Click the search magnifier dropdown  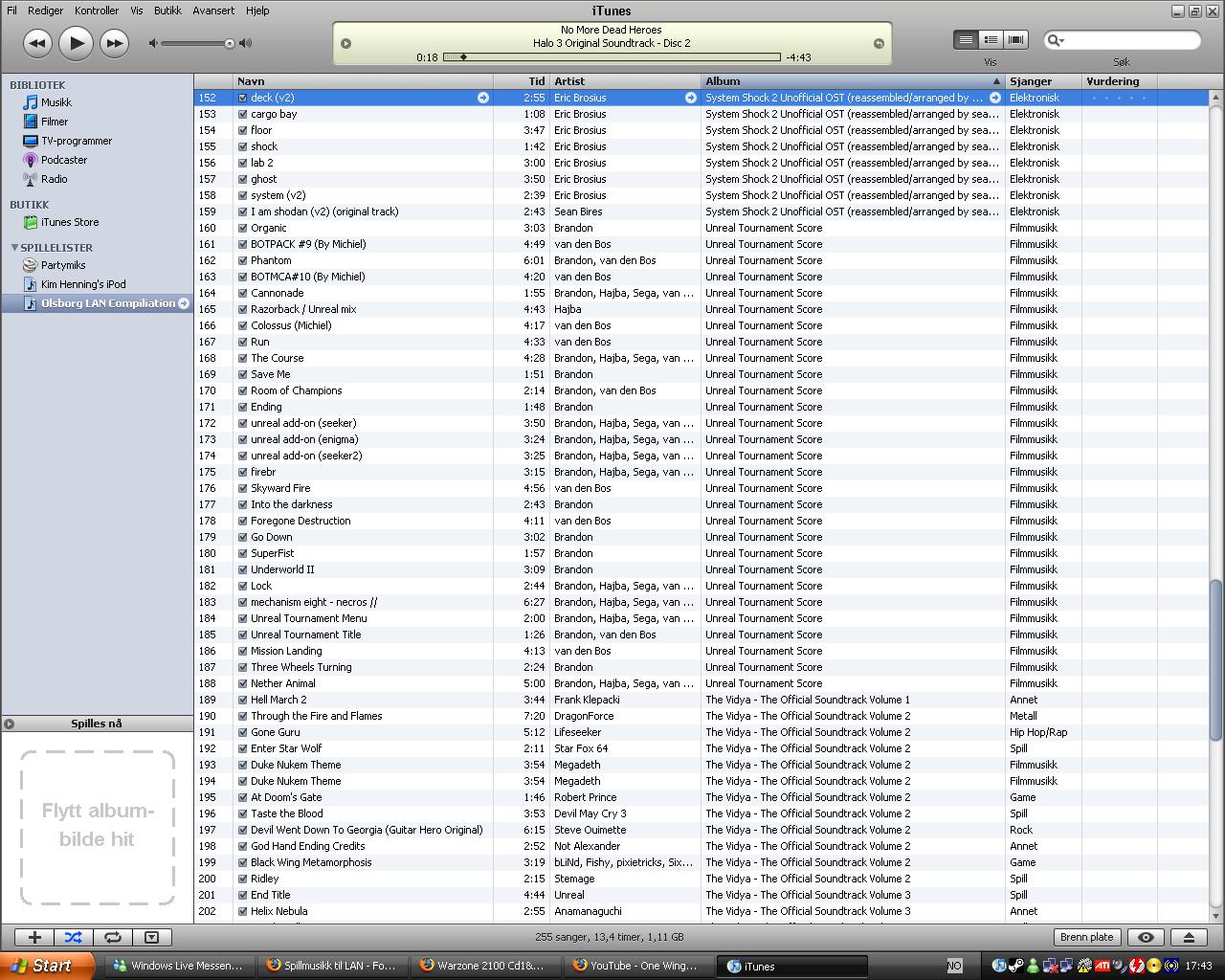pyautogui.click(x=1056, y=40)
